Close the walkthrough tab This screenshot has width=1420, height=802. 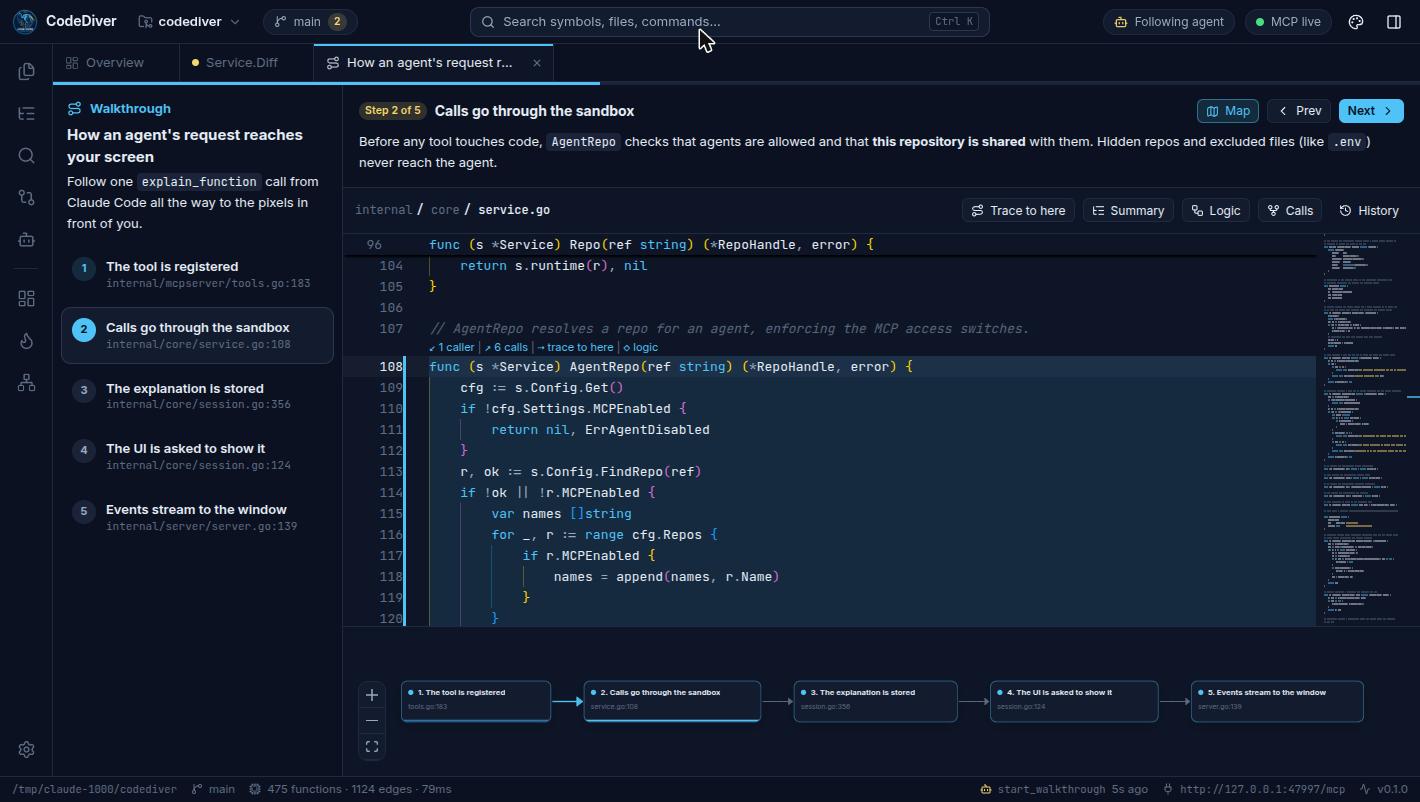[x=537, y=62]
